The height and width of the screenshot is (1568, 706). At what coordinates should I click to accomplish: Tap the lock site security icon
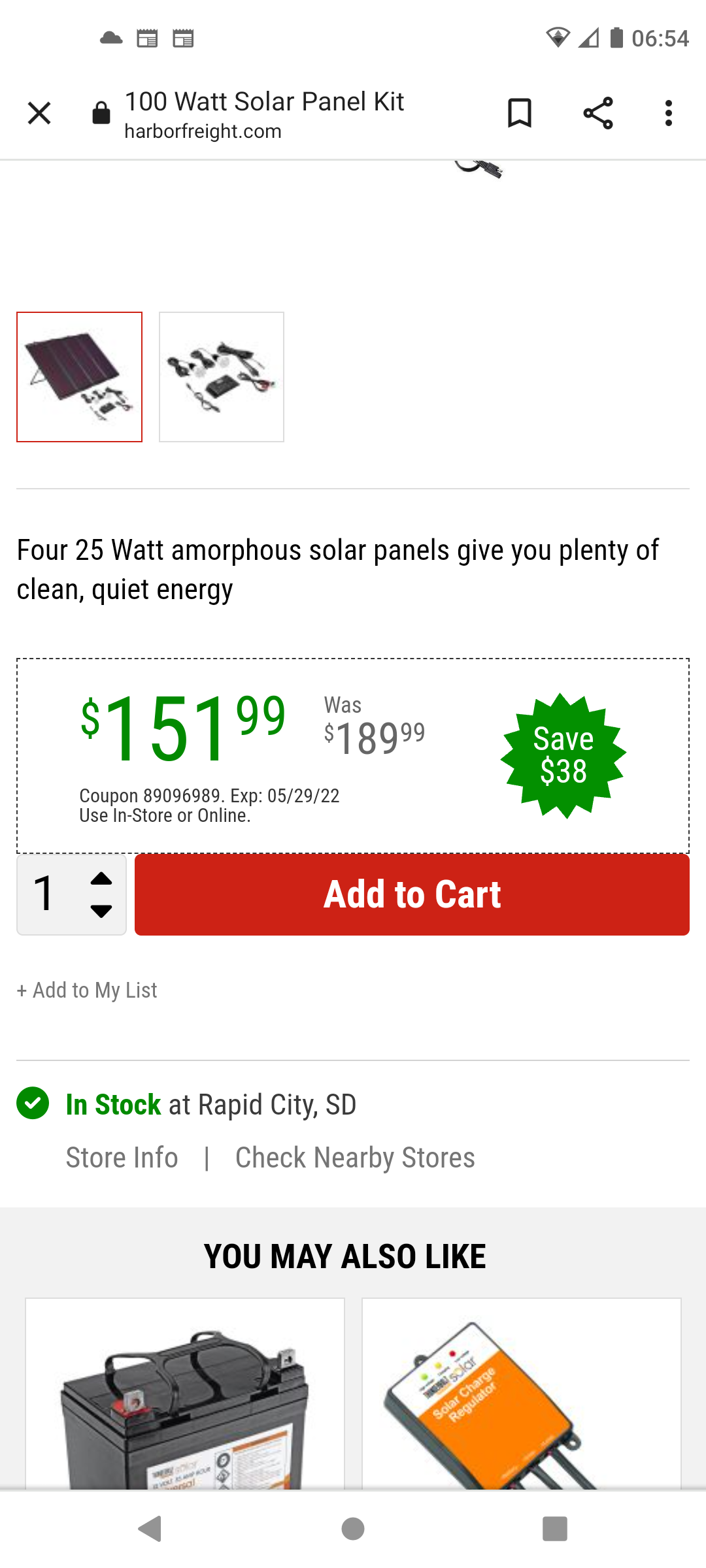coord(101,113)
